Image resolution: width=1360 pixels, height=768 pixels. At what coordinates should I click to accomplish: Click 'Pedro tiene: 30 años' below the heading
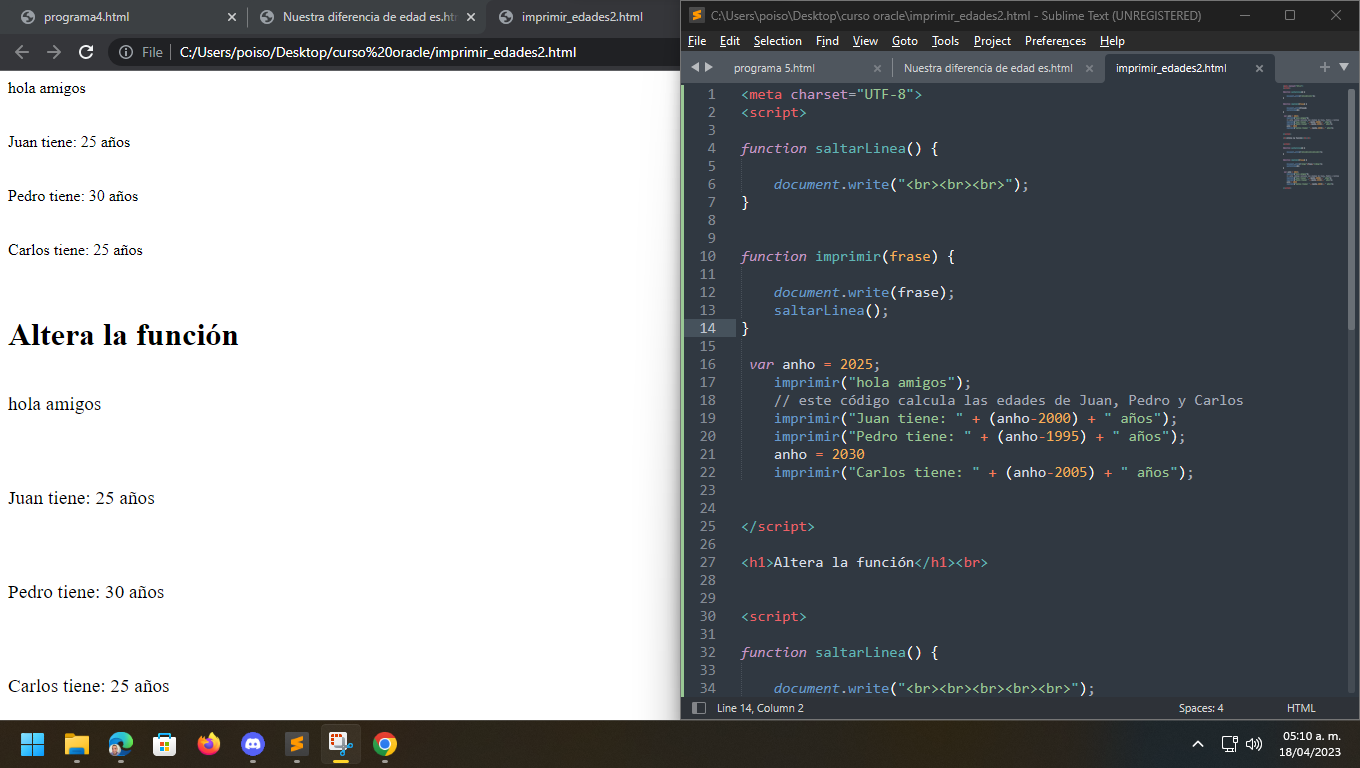tap(86, 592)
